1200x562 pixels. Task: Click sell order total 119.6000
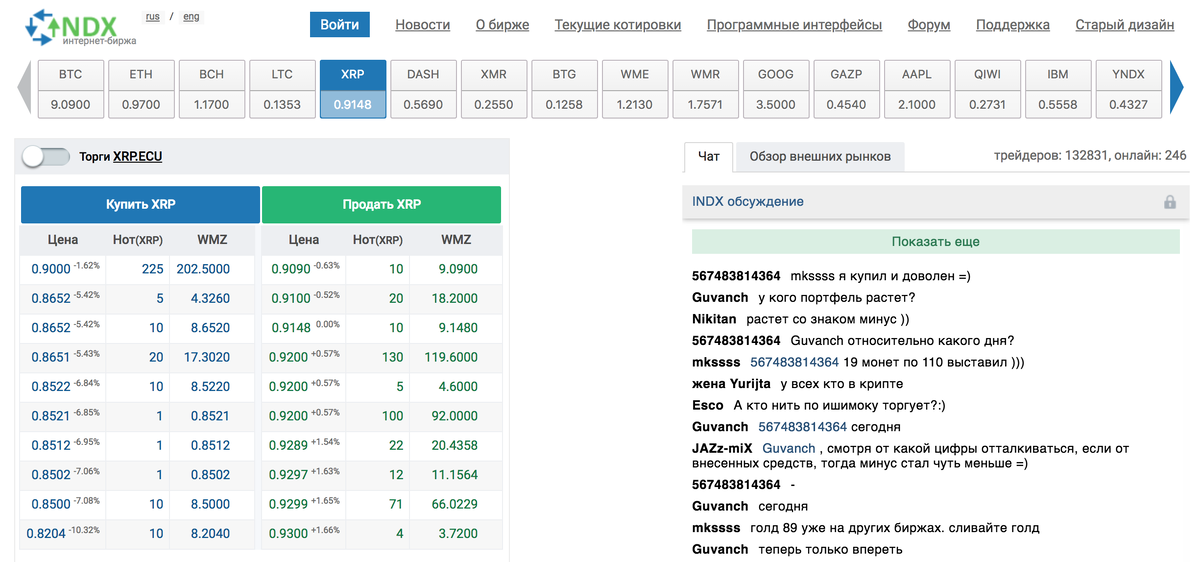click(451, 357)
